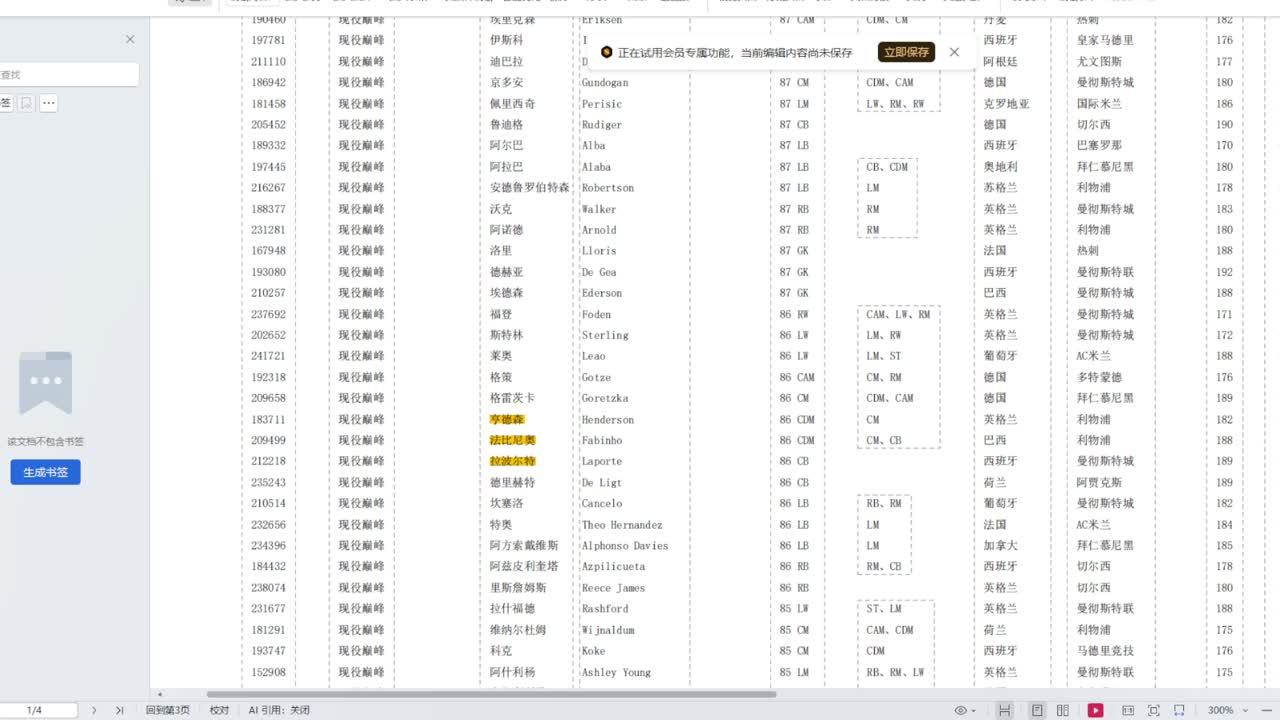Screen dimensions: 1280x720
Task: Go to next page arrow
Action: pos(94,710)
